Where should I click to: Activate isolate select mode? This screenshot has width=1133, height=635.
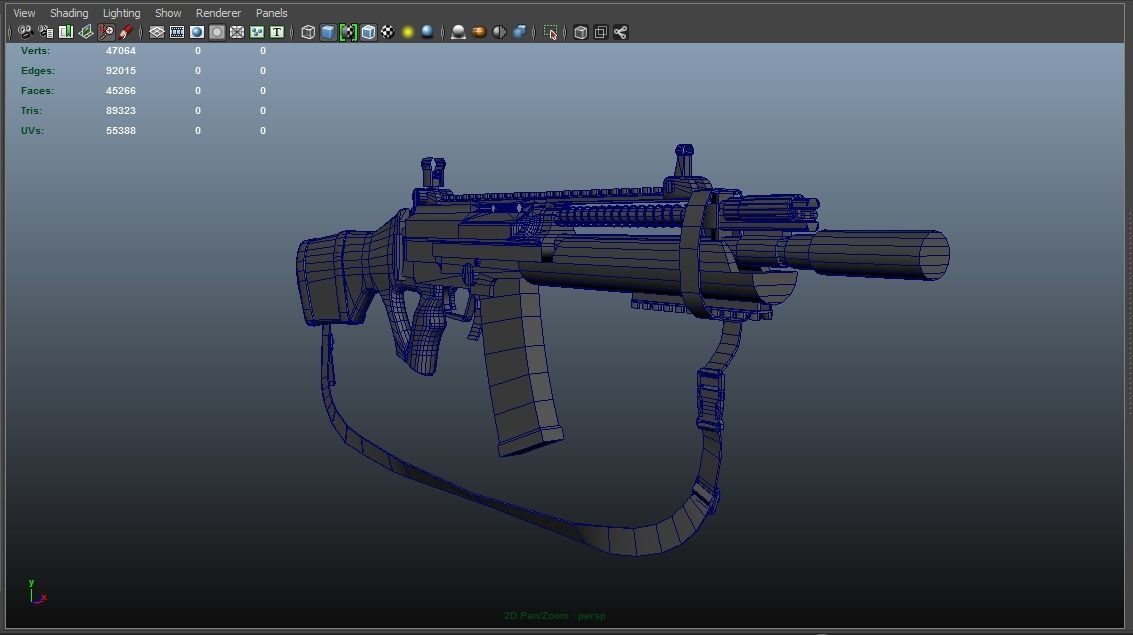click(x=551, y=32)
